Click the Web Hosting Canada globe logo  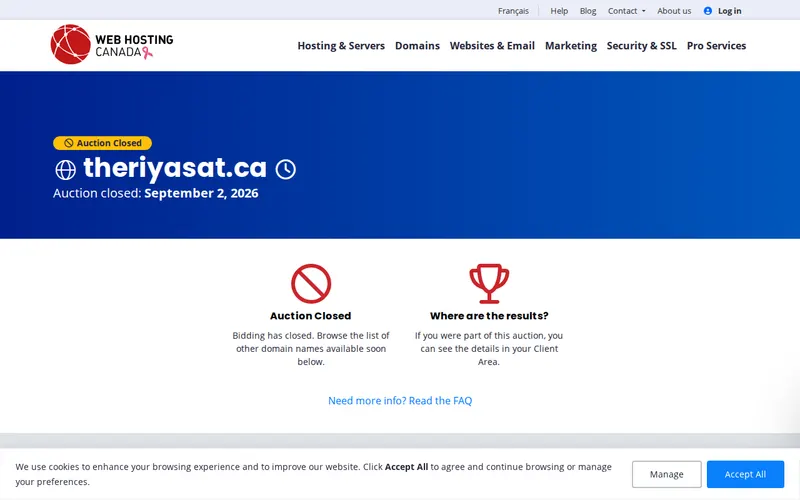[x=70, y=44]
